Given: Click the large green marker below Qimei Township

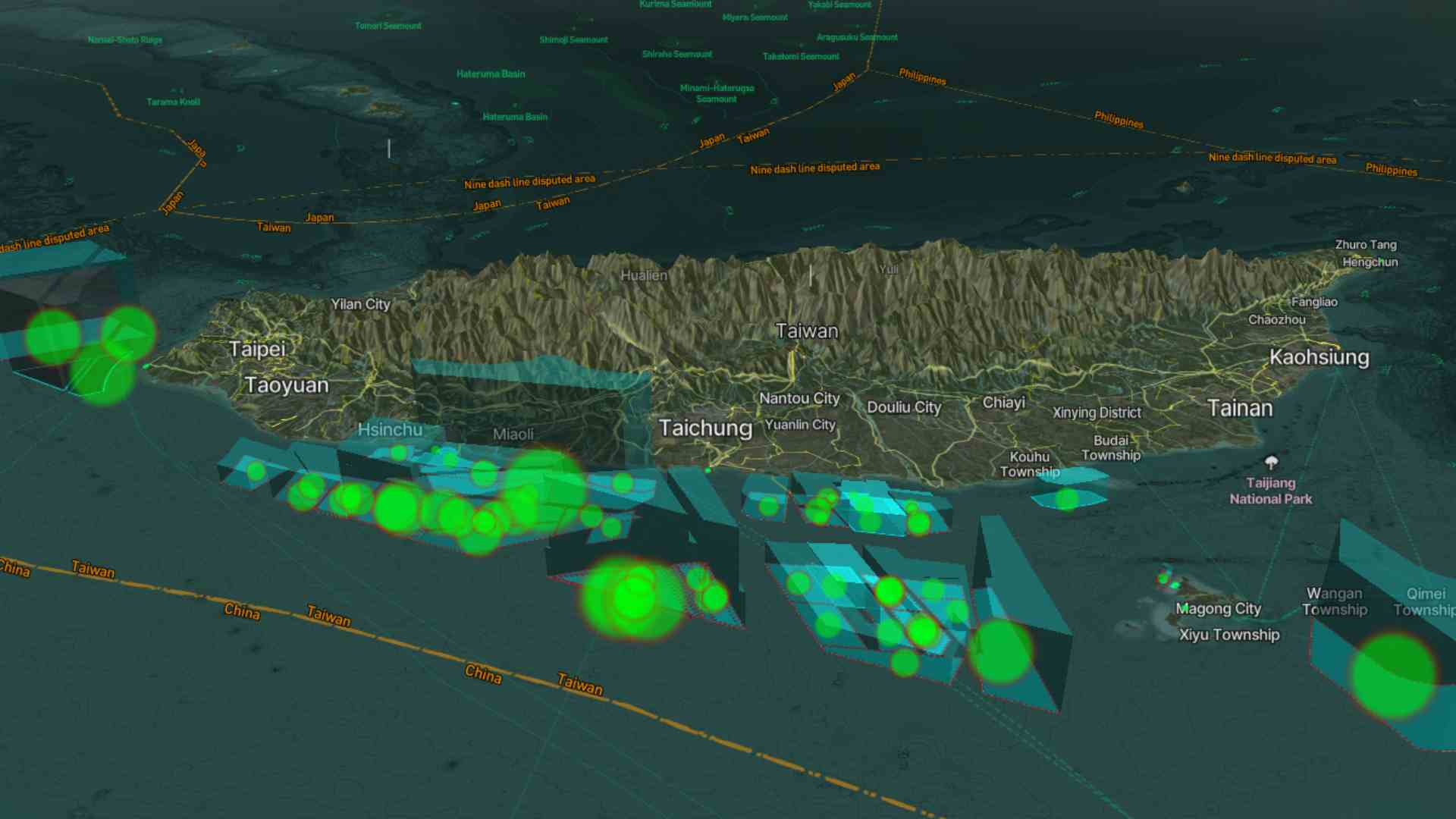Looking at the screenshot, I should pos(1393,676).
